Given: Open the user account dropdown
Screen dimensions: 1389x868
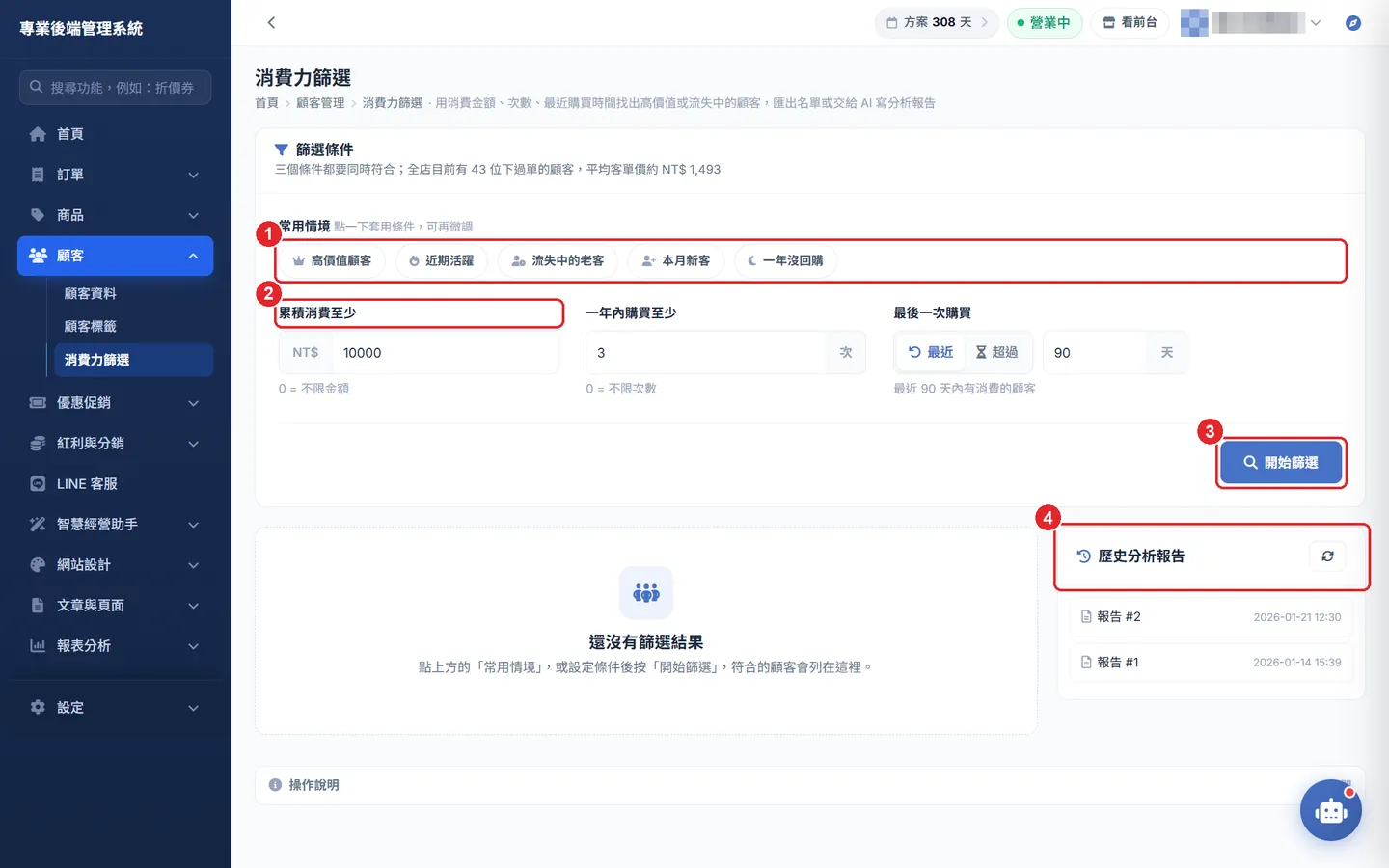Looking at the screenshot, I should pos(1251,22).
